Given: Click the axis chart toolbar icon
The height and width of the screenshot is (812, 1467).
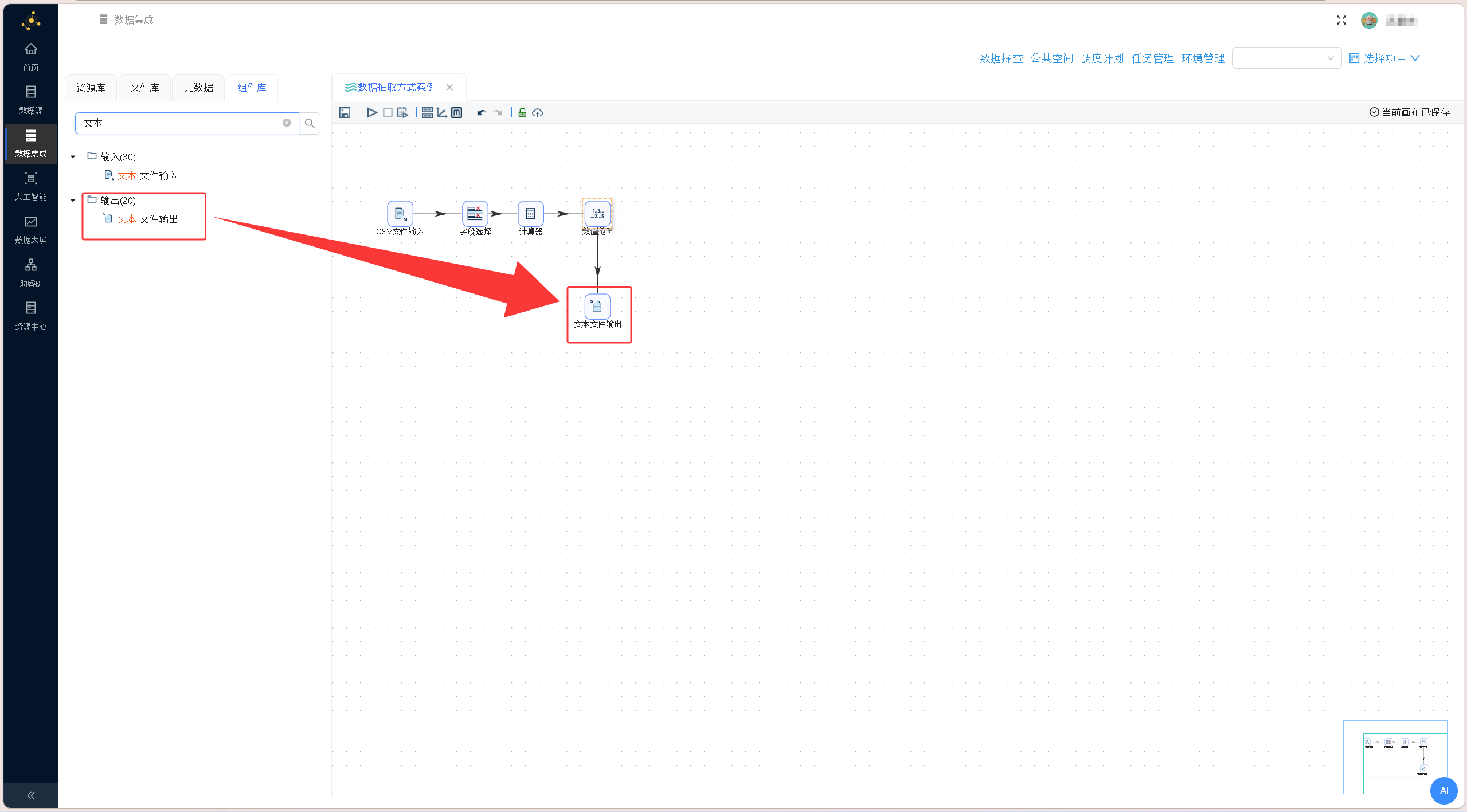Looking at the screenshot, I should tap(442, 113).
